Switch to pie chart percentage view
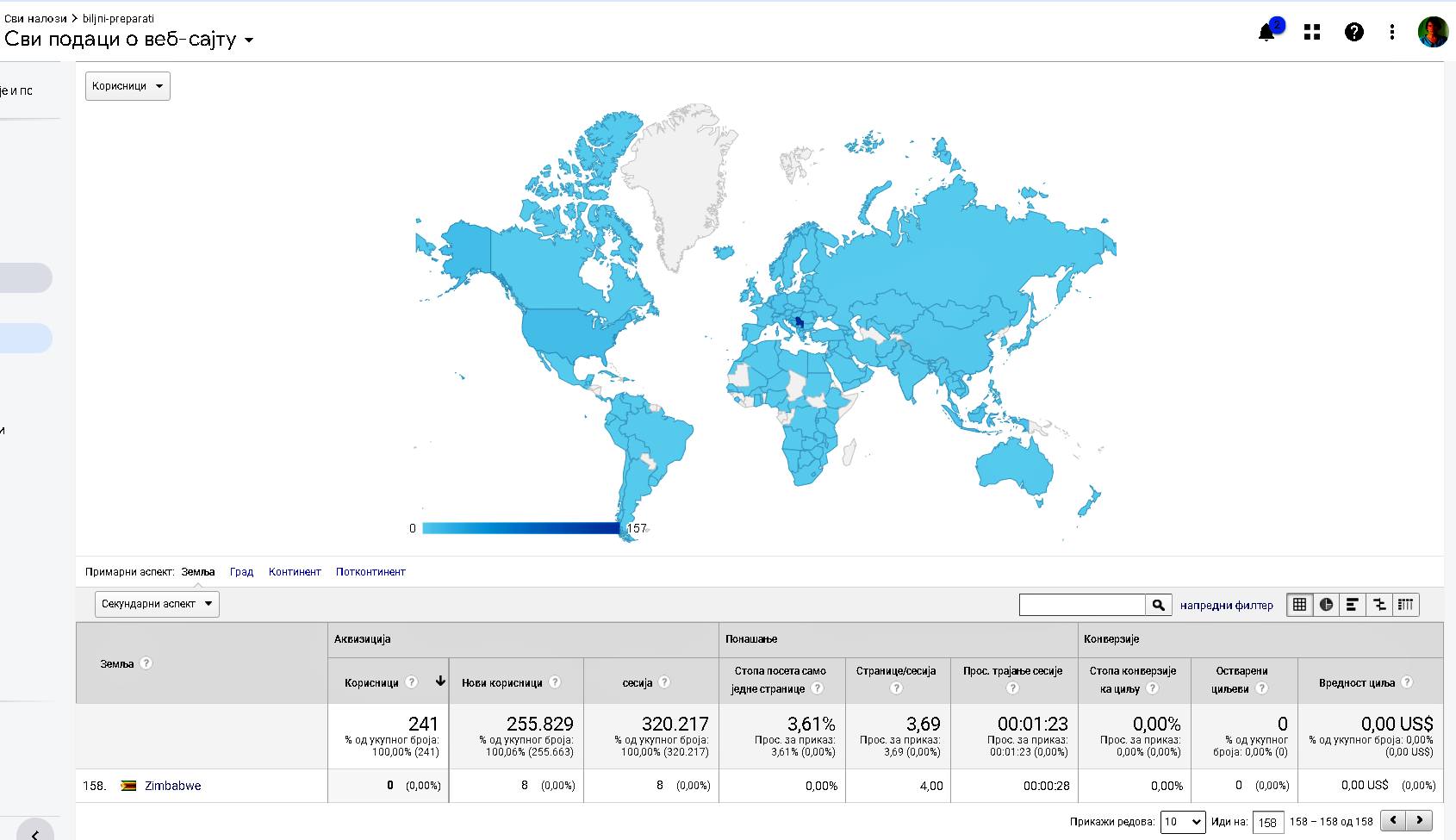 1326,605
